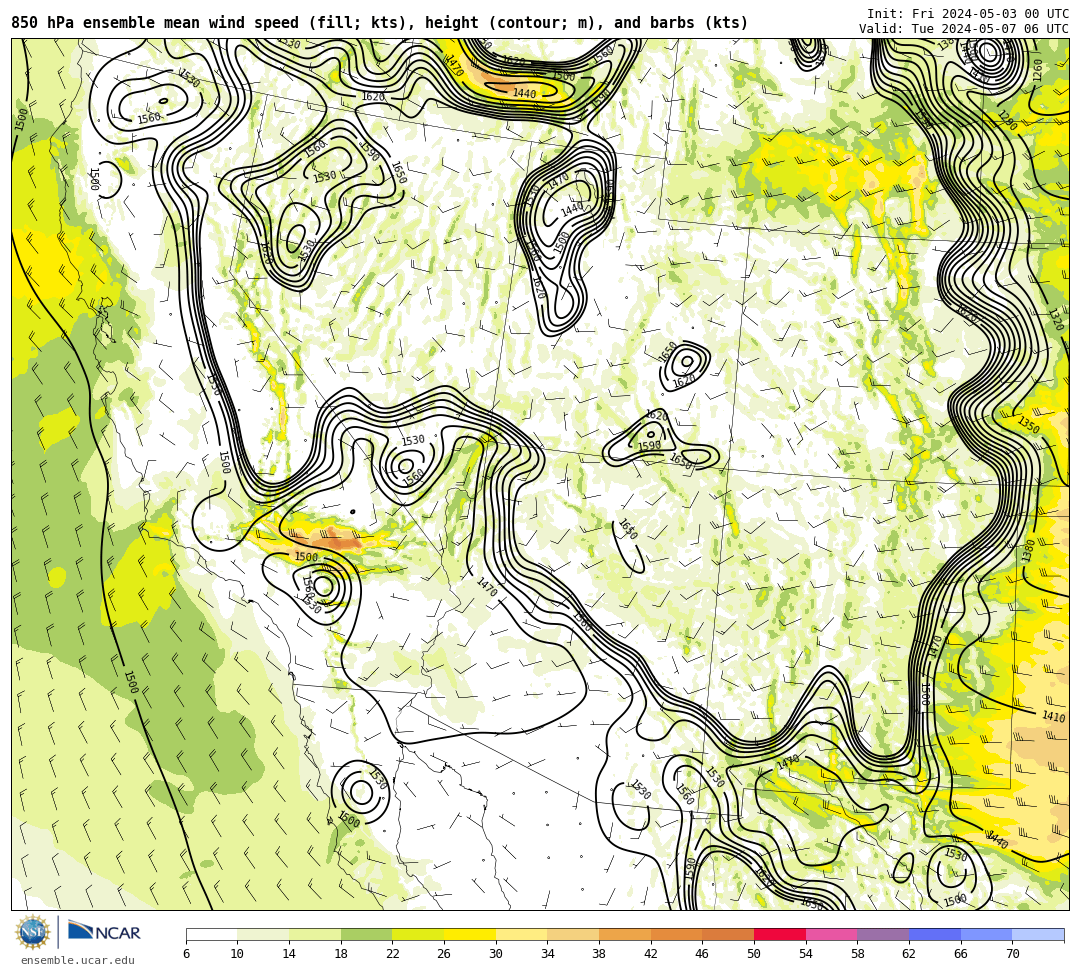Screen dimensions: 1080x973
Task: Pick the pink 54–58 kts color swatch
Action: (831, 935)
